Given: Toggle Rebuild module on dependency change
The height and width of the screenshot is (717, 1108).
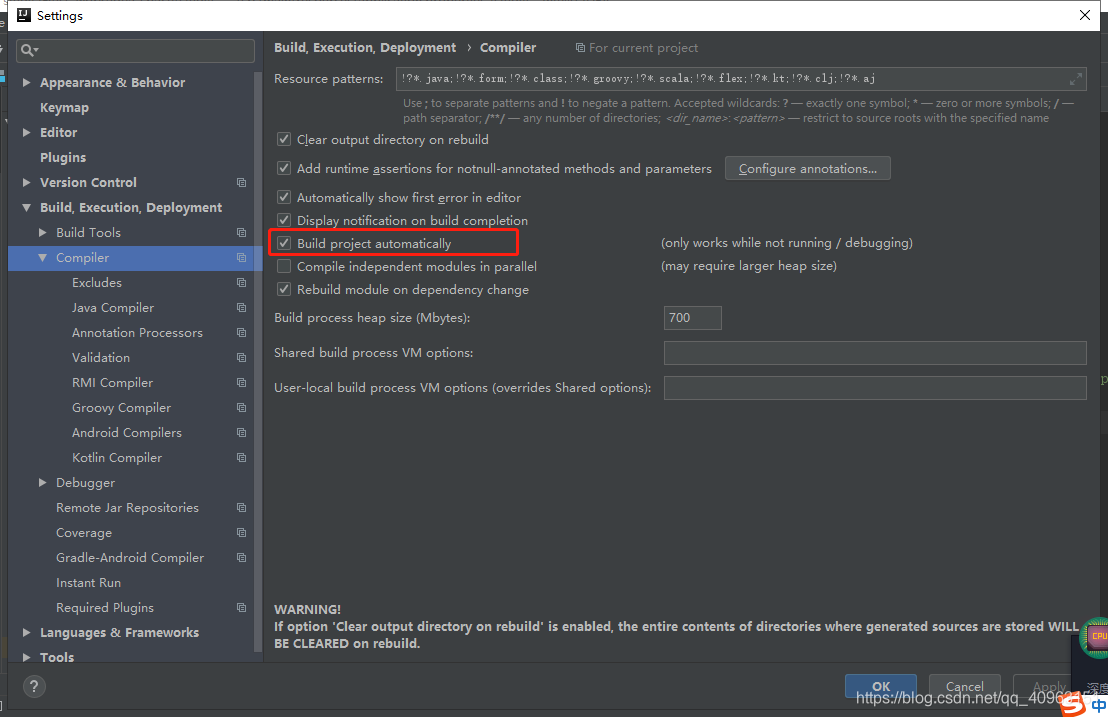Looking at the screenshot, I should pyautogui.click(x=284, y=289).
